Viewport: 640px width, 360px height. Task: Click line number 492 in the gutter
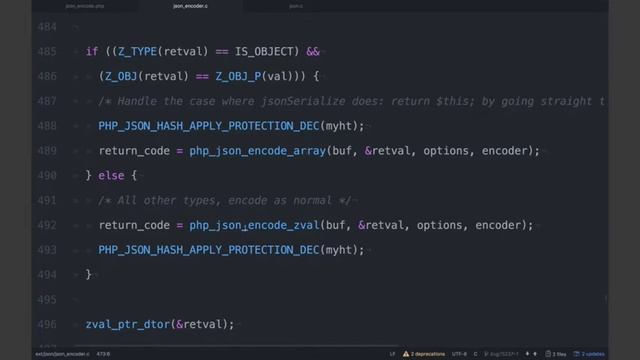pos(47,225)
